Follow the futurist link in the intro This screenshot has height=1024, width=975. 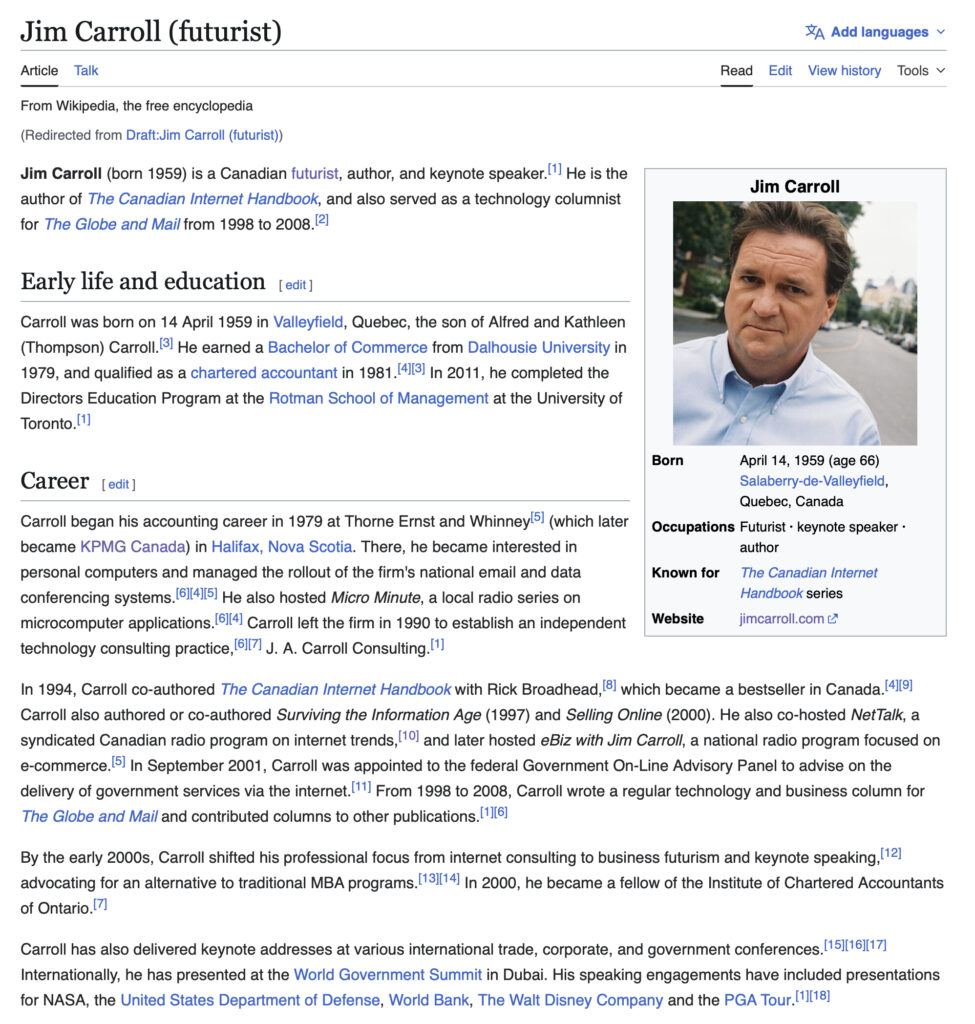[x=315, y=173]
